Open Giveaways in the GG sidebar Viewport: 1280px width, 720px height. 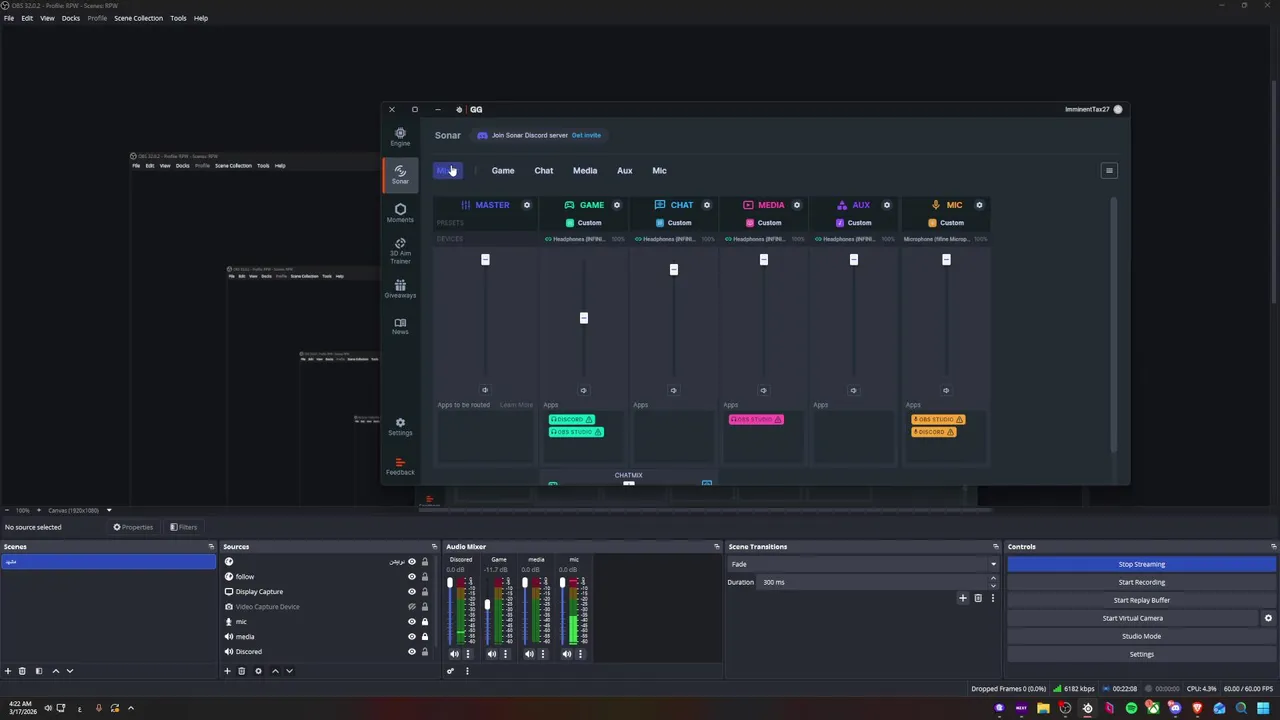pyautogui.click(x=400, y=289)
